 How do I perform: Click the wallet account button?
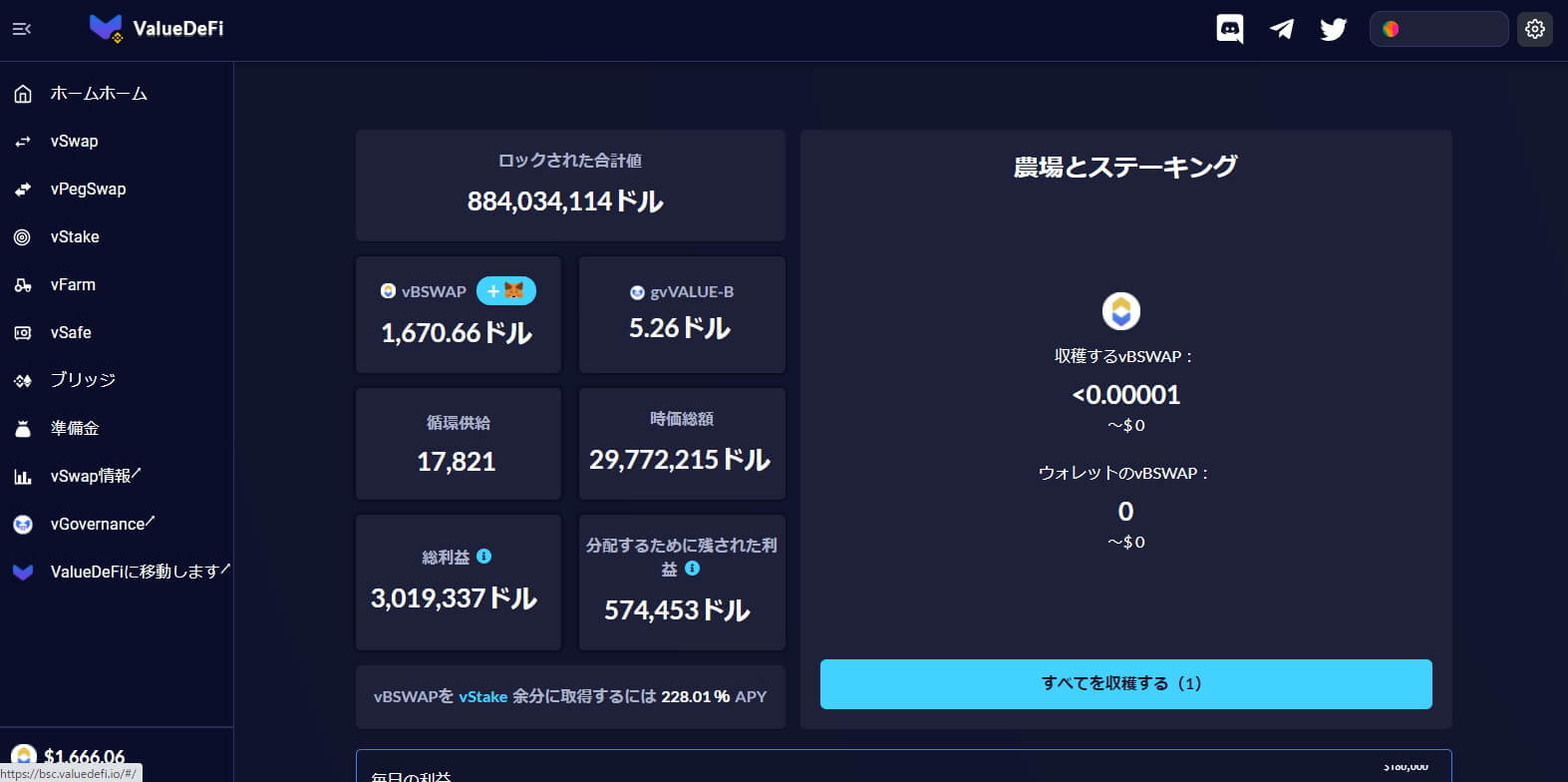(1438, 29)
